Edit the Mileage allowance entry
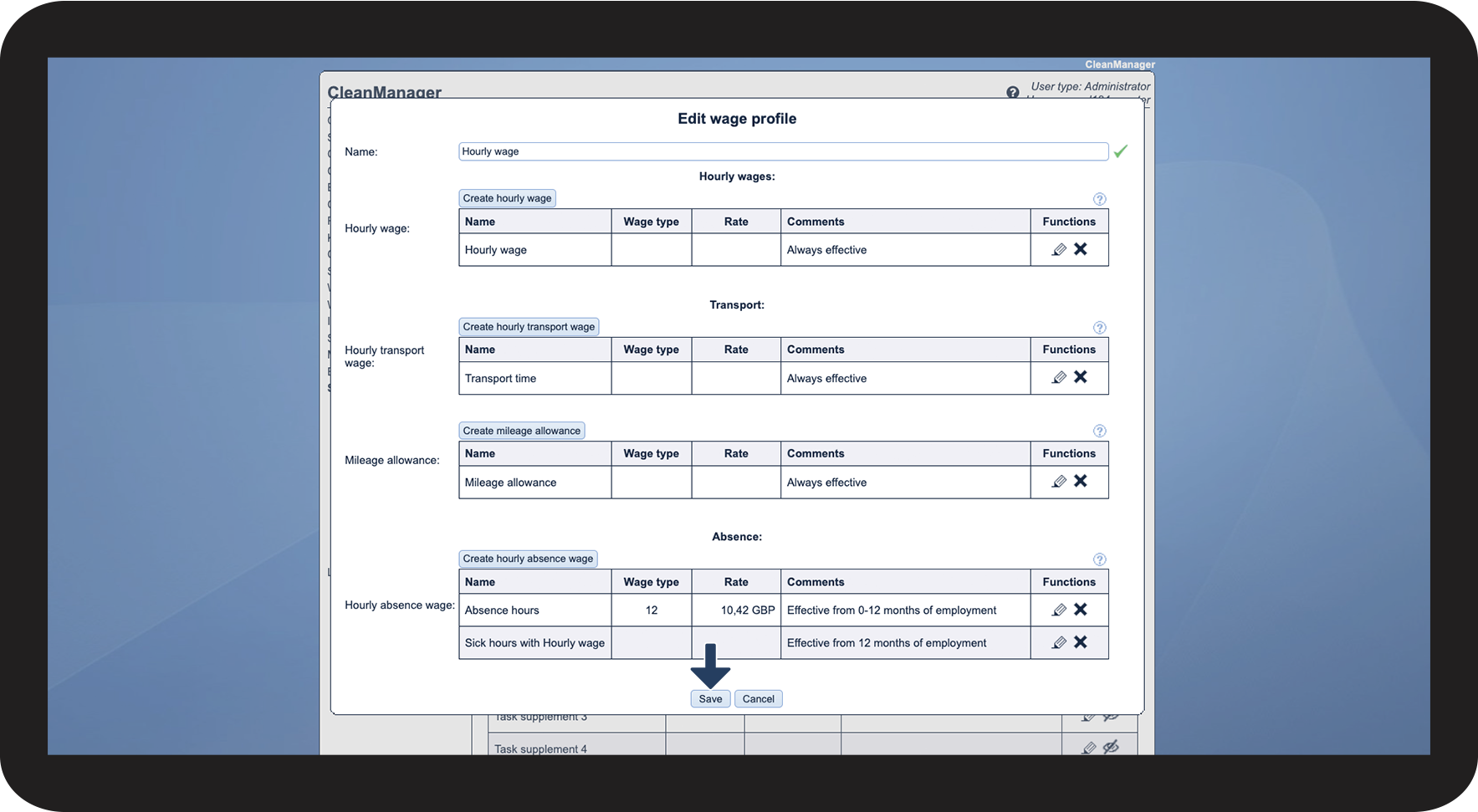The height and width of the screenshot is (812, 1478). (x=1059, y=481)
